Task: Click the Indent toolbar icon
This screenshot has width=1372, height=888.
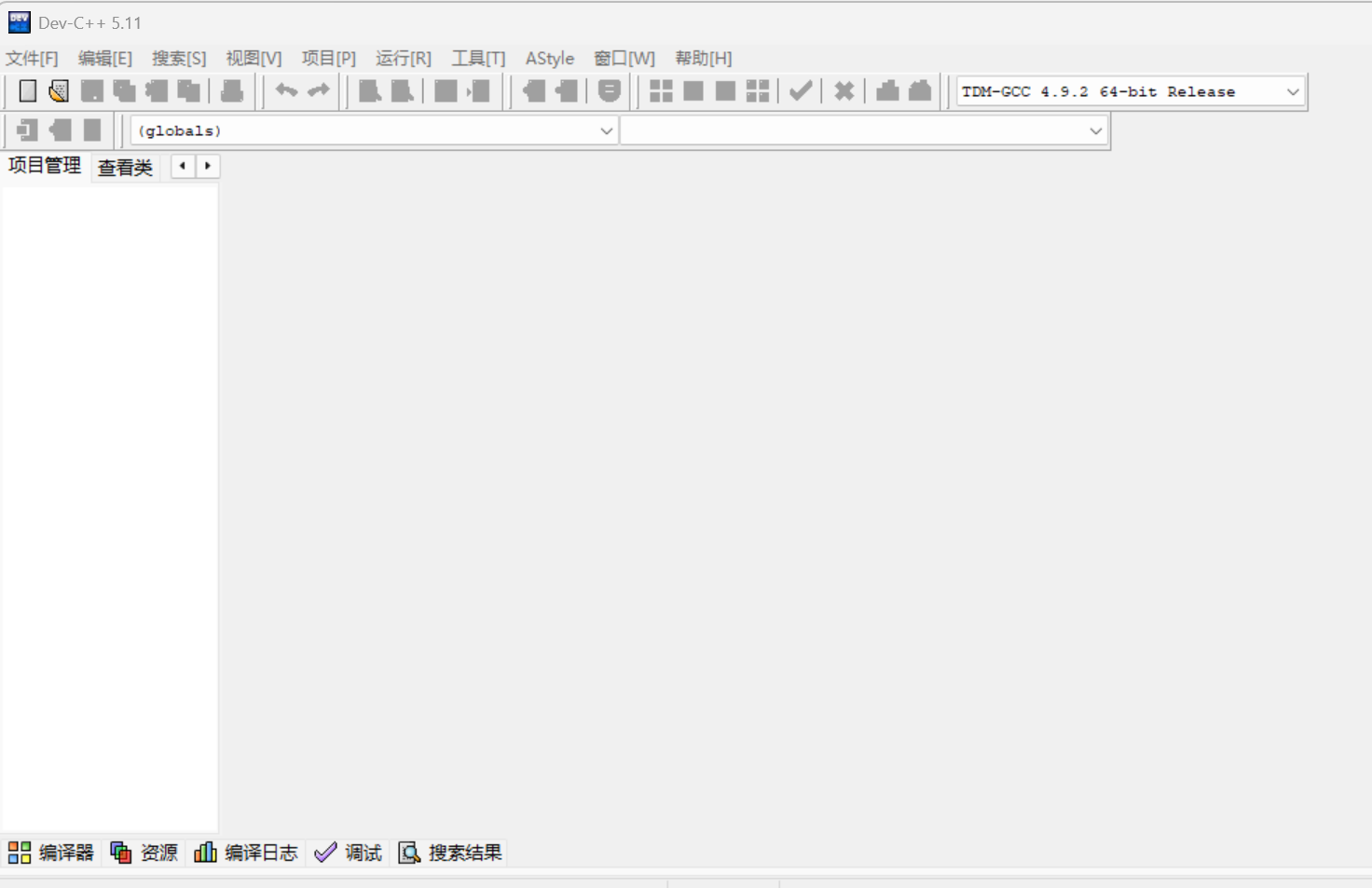Action: pyautogui.click(x=533, y=91)
